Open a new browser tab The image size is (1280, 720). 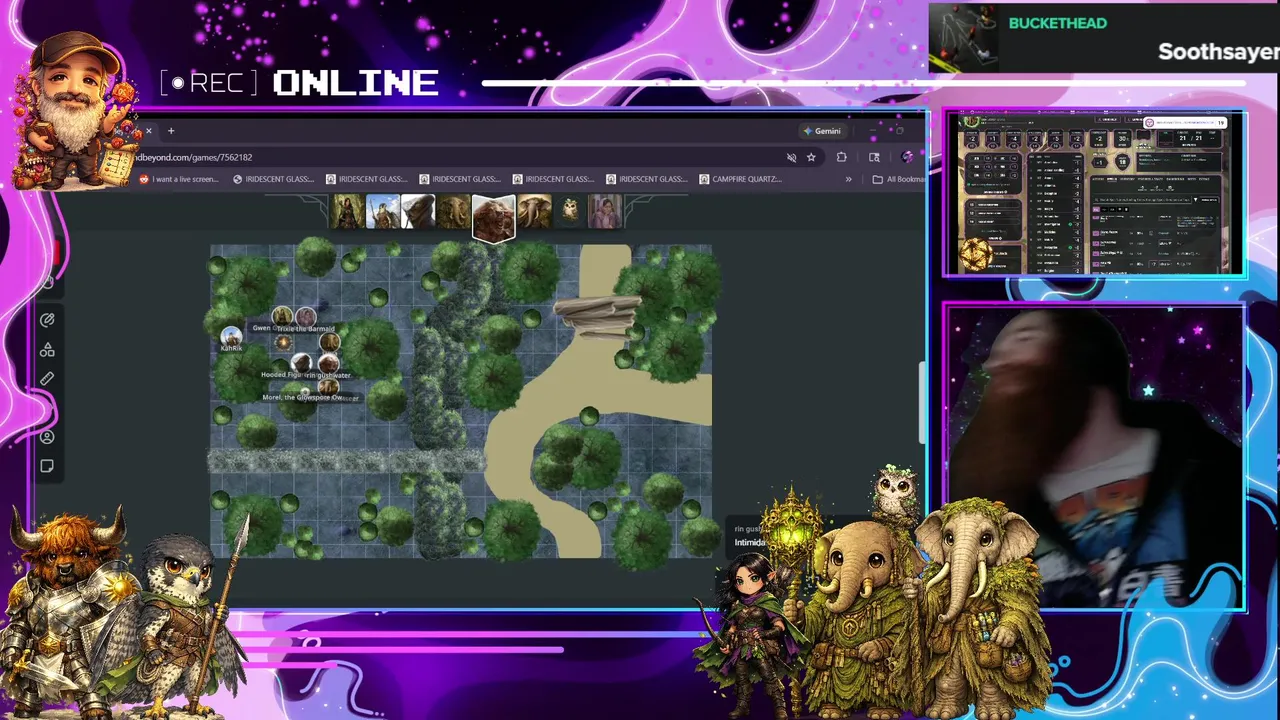(171, 131)
